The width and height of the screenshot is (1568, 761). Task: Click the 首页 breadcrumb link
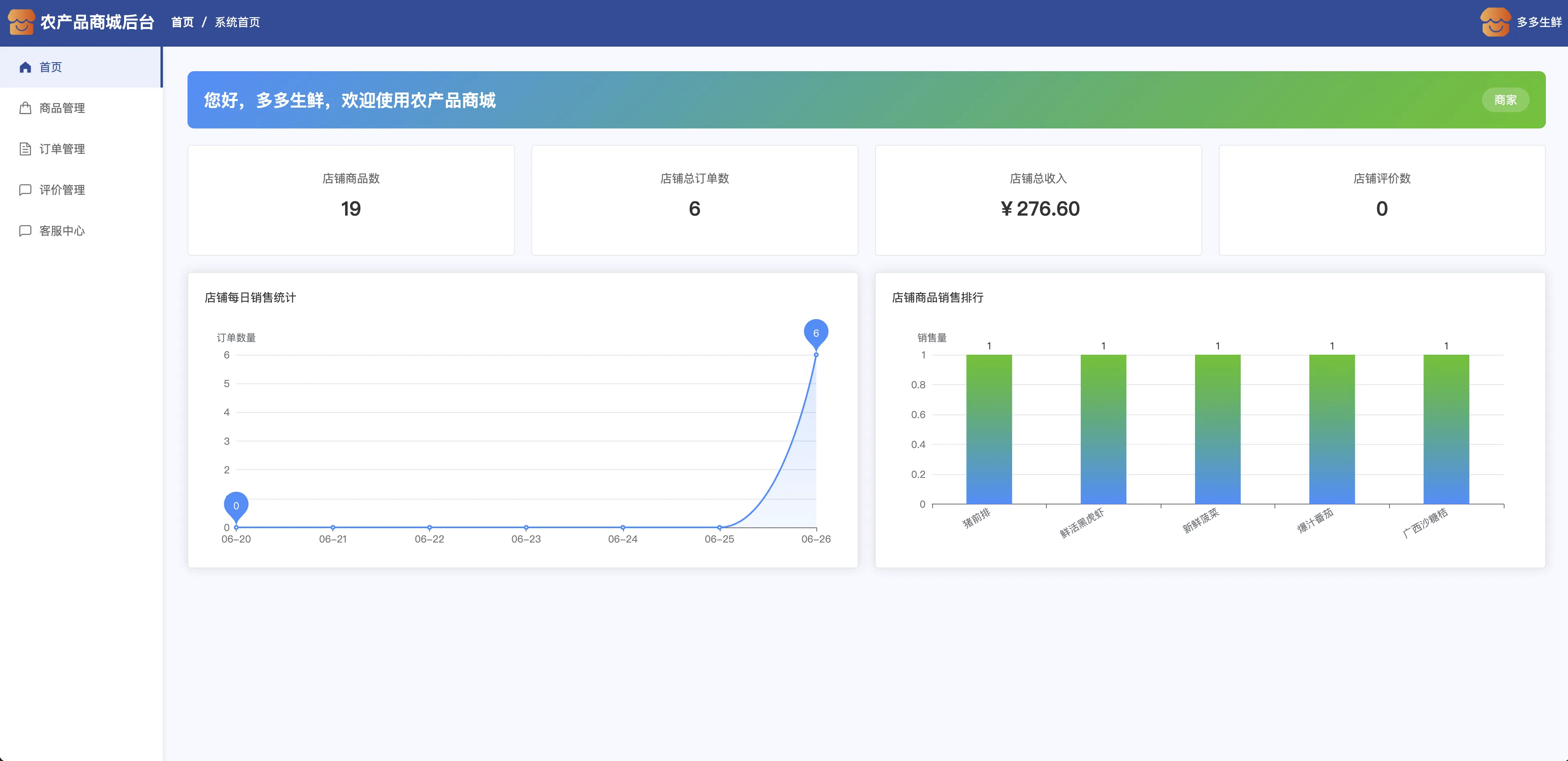(x=182, y=23)
